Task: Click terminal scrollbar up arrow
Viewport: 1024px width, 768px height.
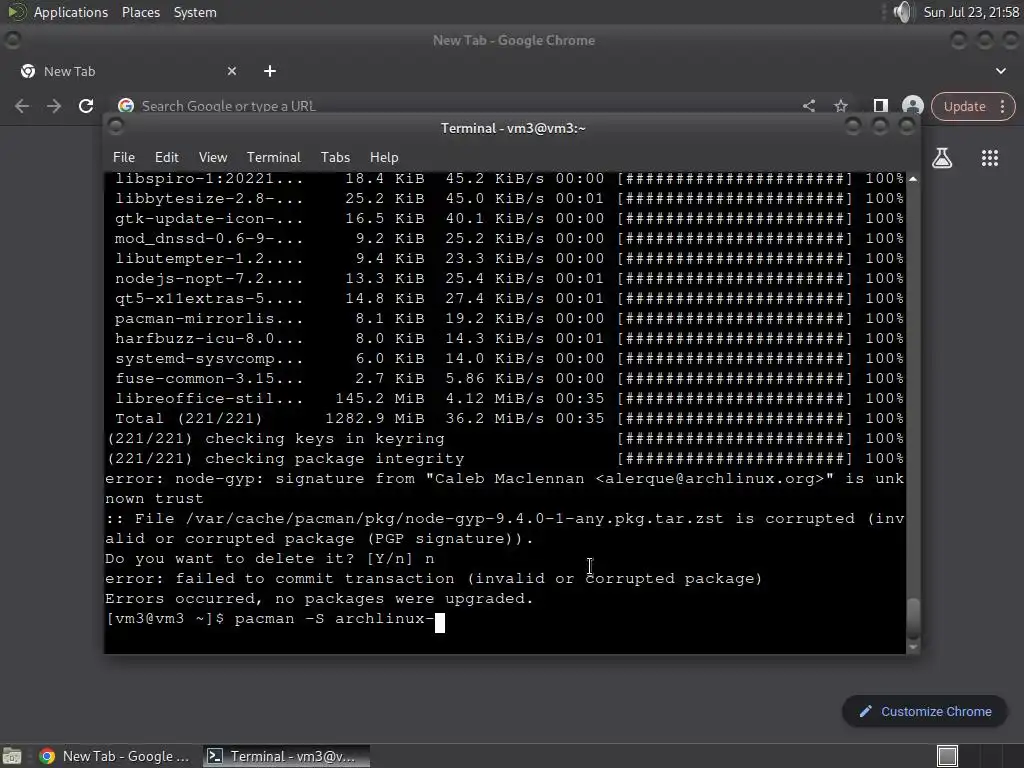Action: 913,179
